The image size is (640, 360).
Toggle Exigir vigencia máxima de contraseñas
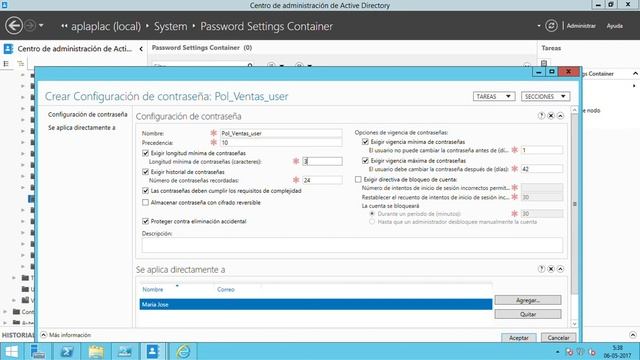[365, 160]
